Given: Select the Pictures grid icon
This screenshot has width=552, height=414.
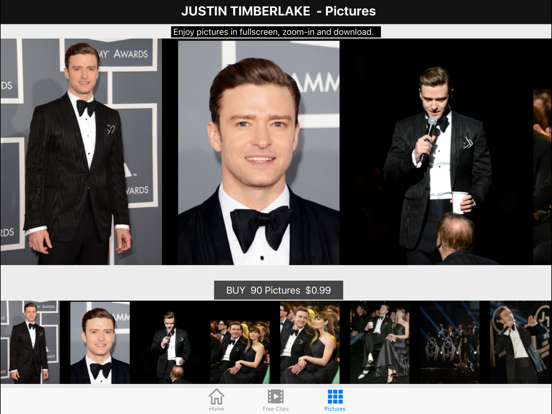Looking at the screenshot, I should tap(335, 397).
